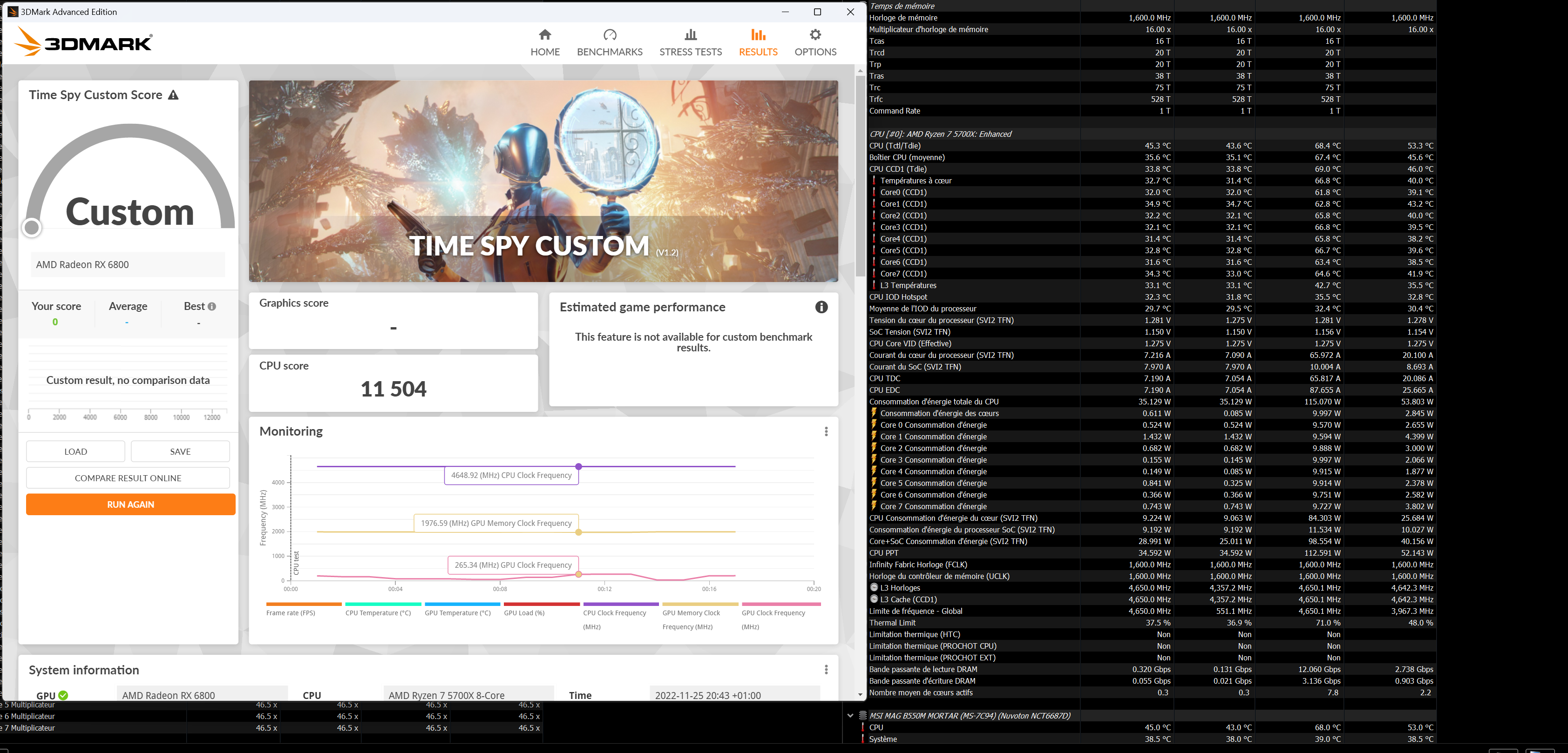The height and width of the screenshot is (753, 1568).
Task: Click the L3 Horloges clock icon
Action: (x=874, y=588)
